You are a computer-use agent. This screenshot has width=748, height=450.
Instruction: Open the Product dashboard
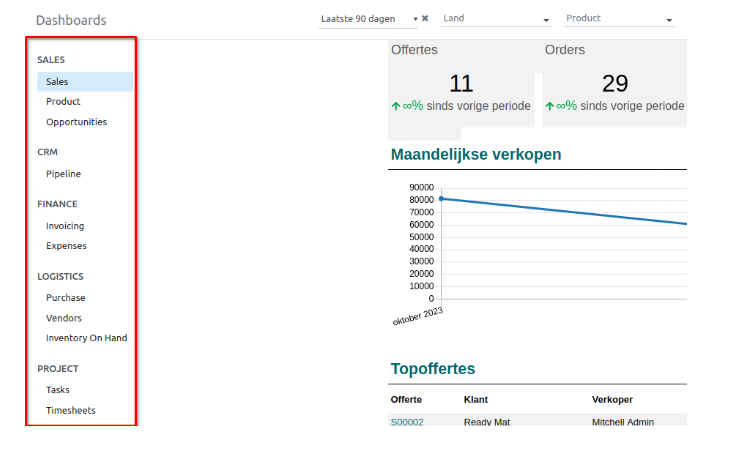(63, 102)
